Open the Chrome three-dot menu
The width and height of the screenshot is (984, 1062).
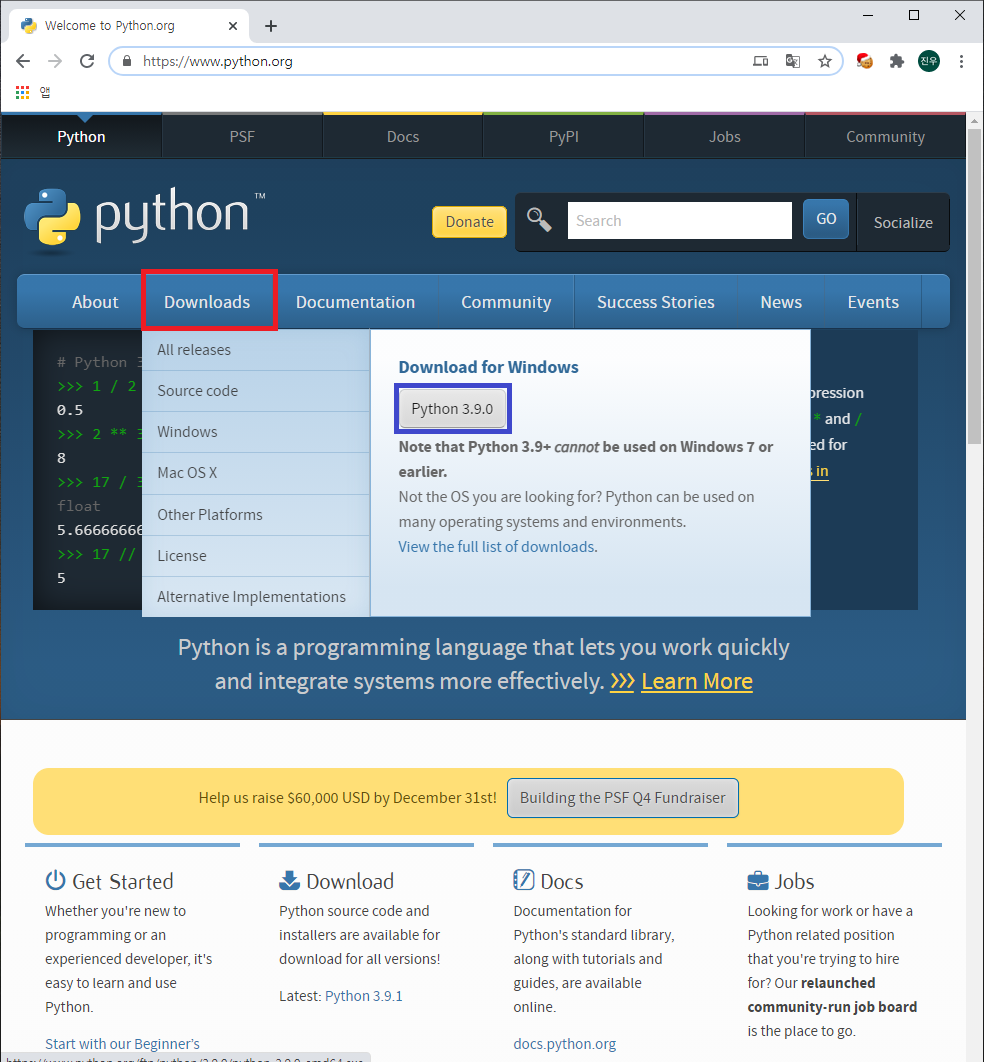pyautogui.click(x=961, y=62)
